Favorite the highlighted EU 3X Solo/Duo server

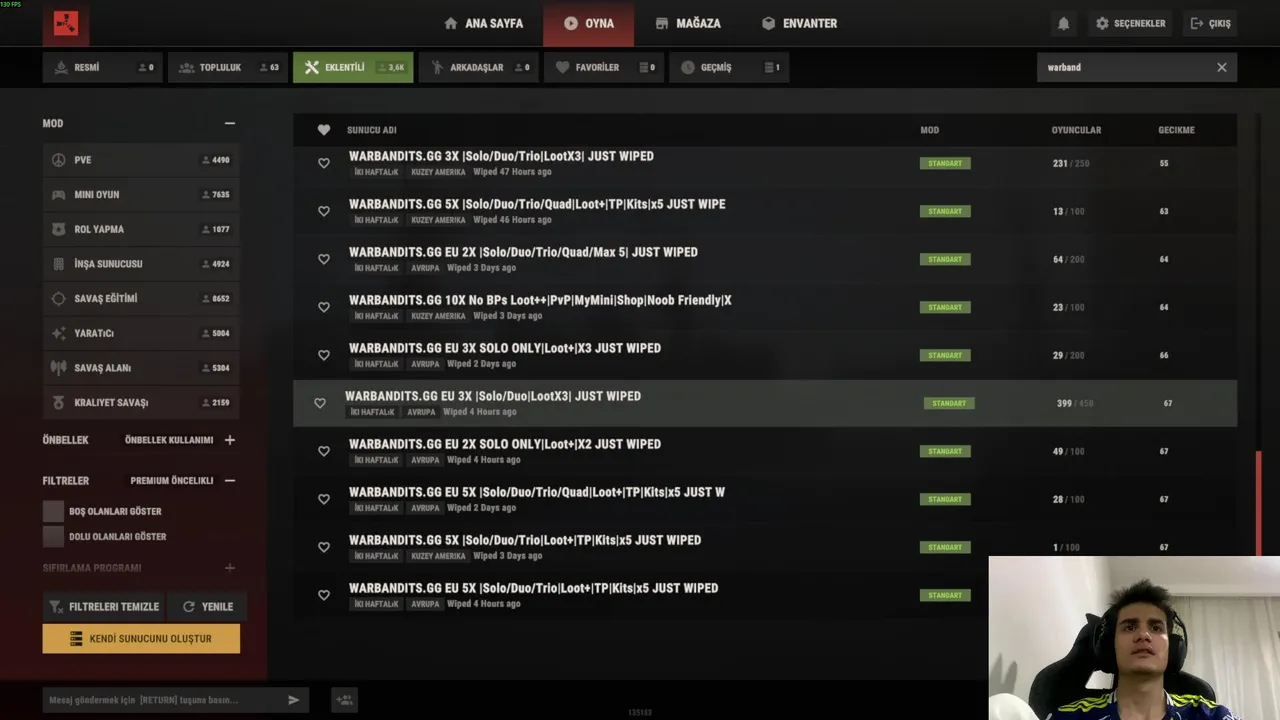pyautogui.click(x=320, y=403)
